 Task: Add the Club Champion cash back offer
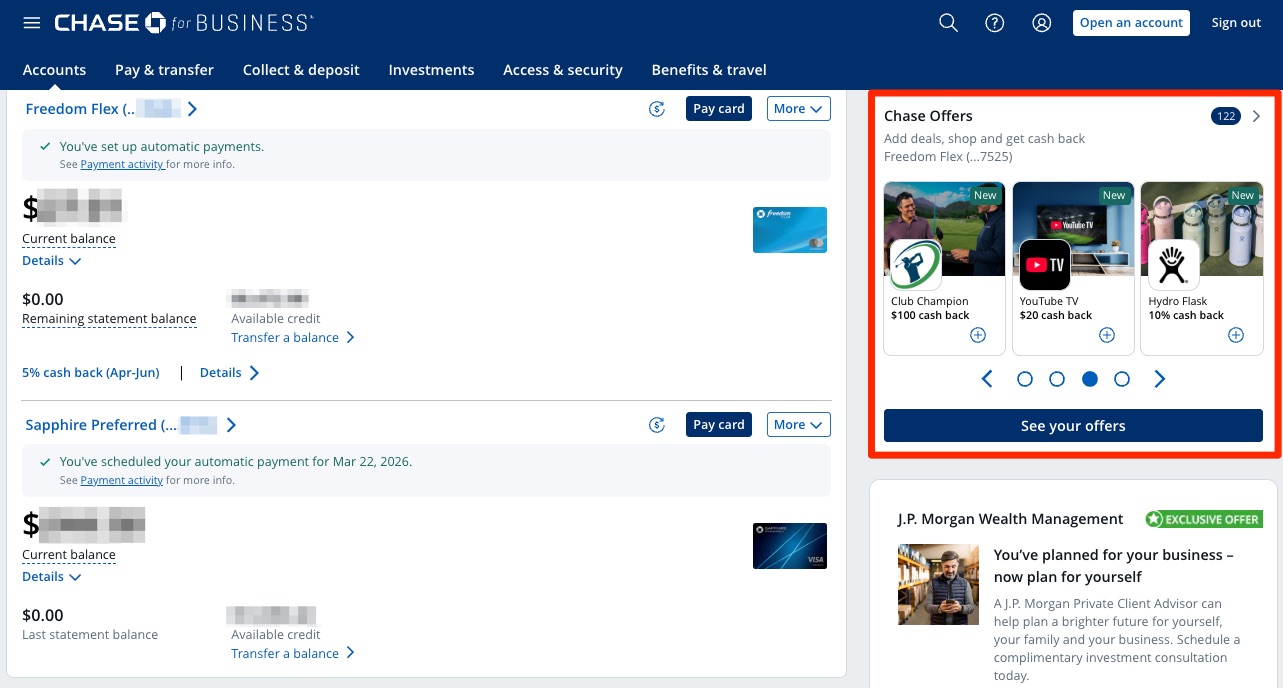point(978,335)
